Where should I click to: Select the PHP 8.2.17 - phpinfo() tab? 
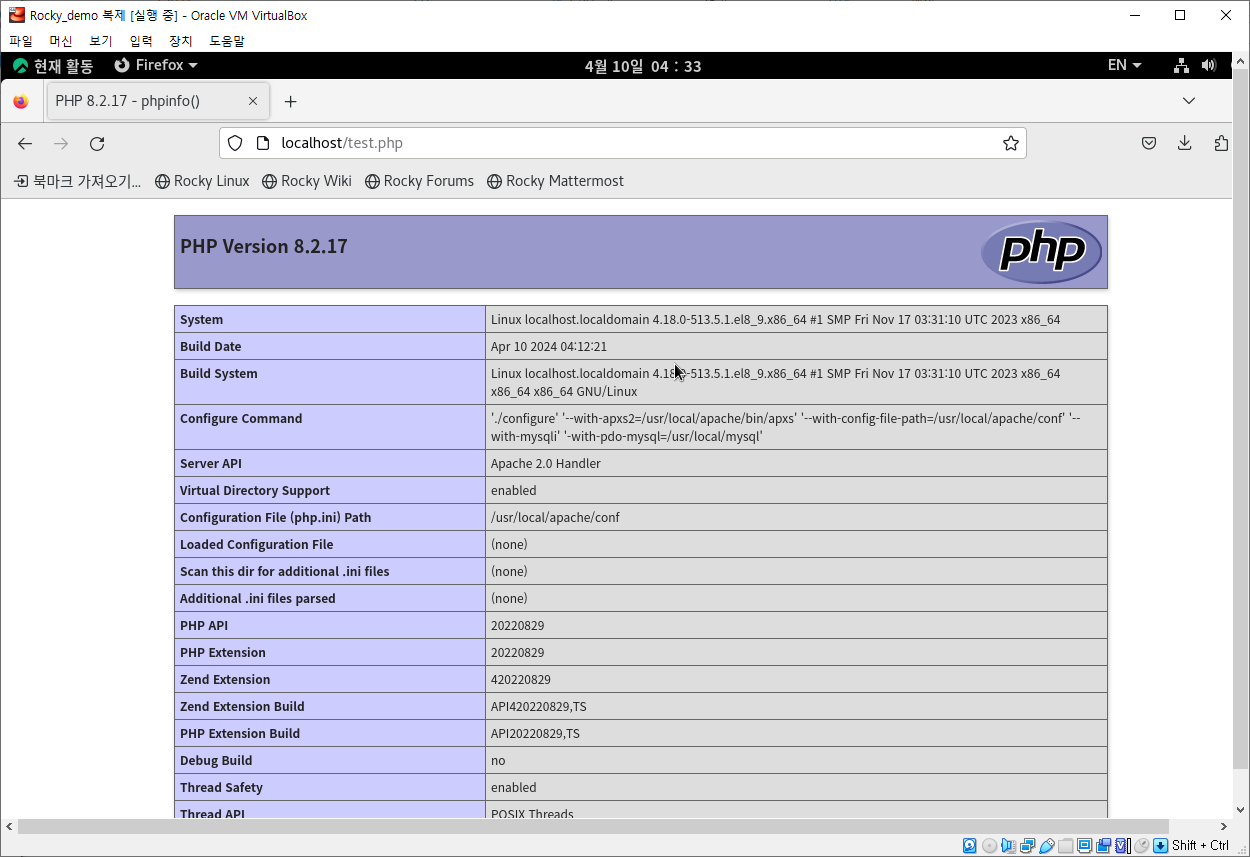(157, 101)
